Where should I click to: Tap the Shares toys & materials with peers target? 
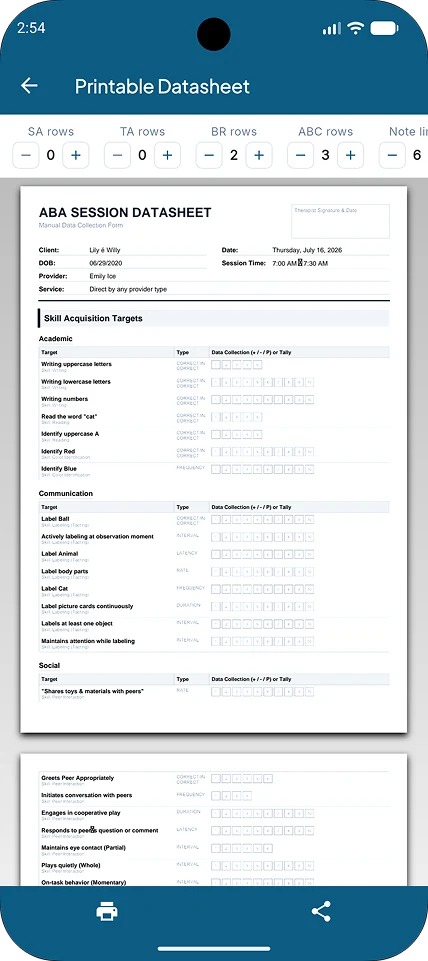[x=93, y=691]
